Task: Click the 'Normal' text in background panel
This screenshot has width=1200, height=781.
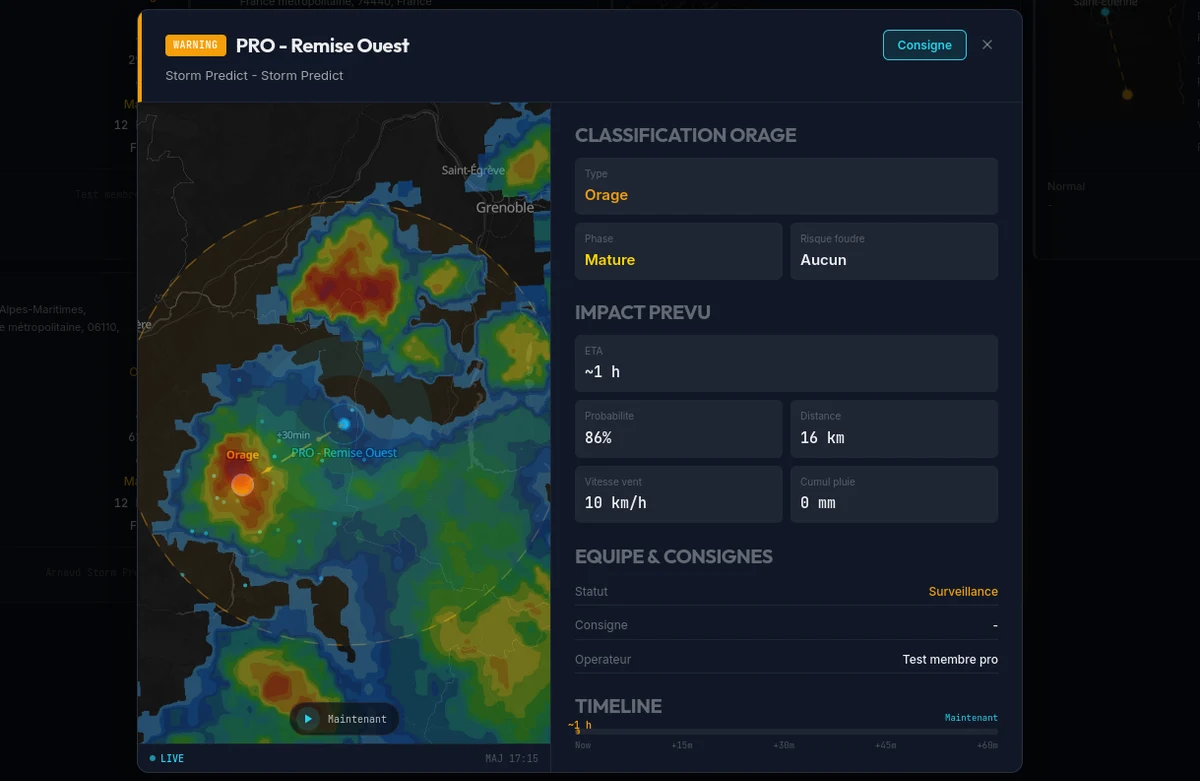Action: click(x=1066, y=187)
